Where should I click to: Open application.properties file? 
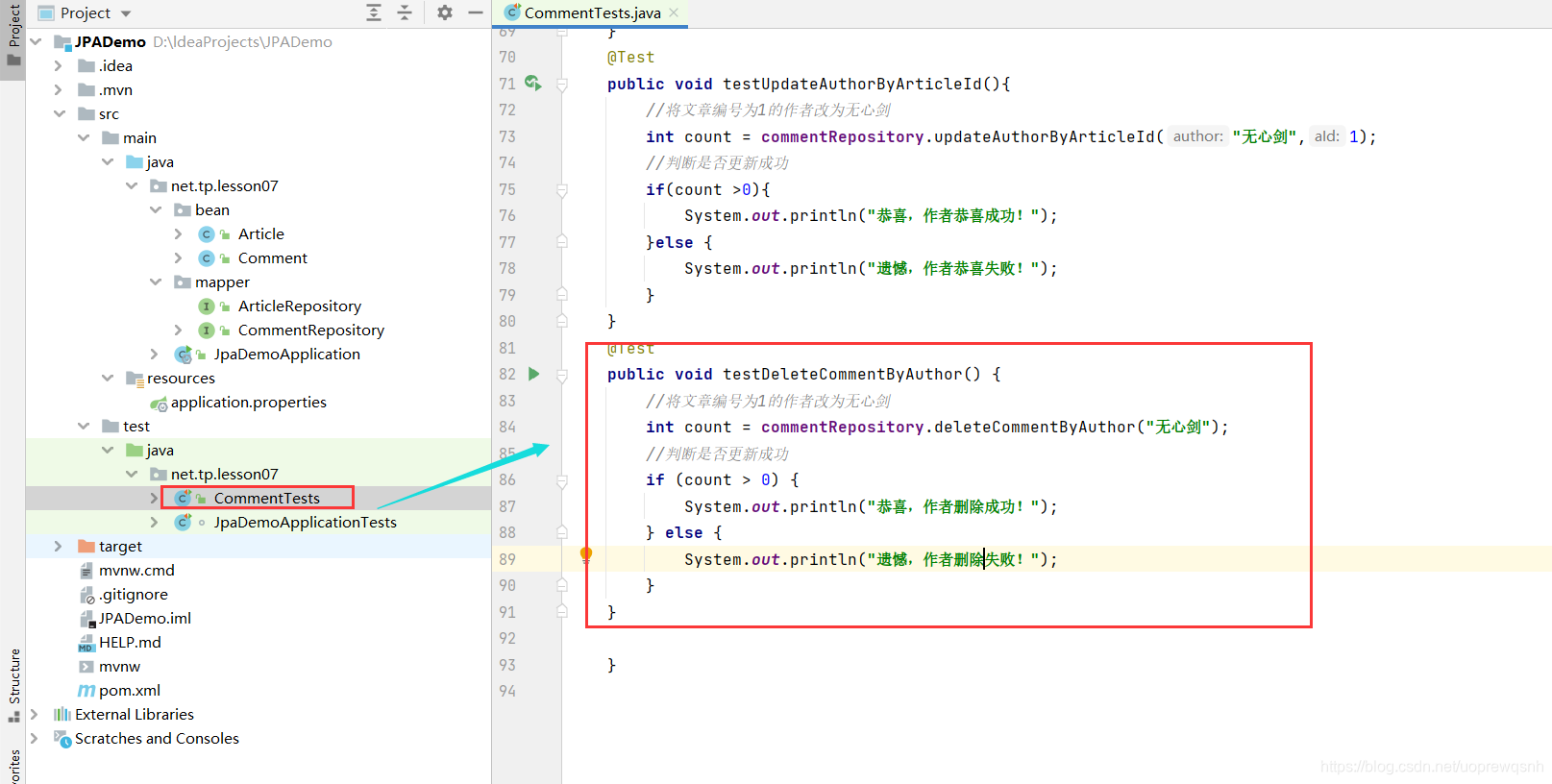pos(248,402)
